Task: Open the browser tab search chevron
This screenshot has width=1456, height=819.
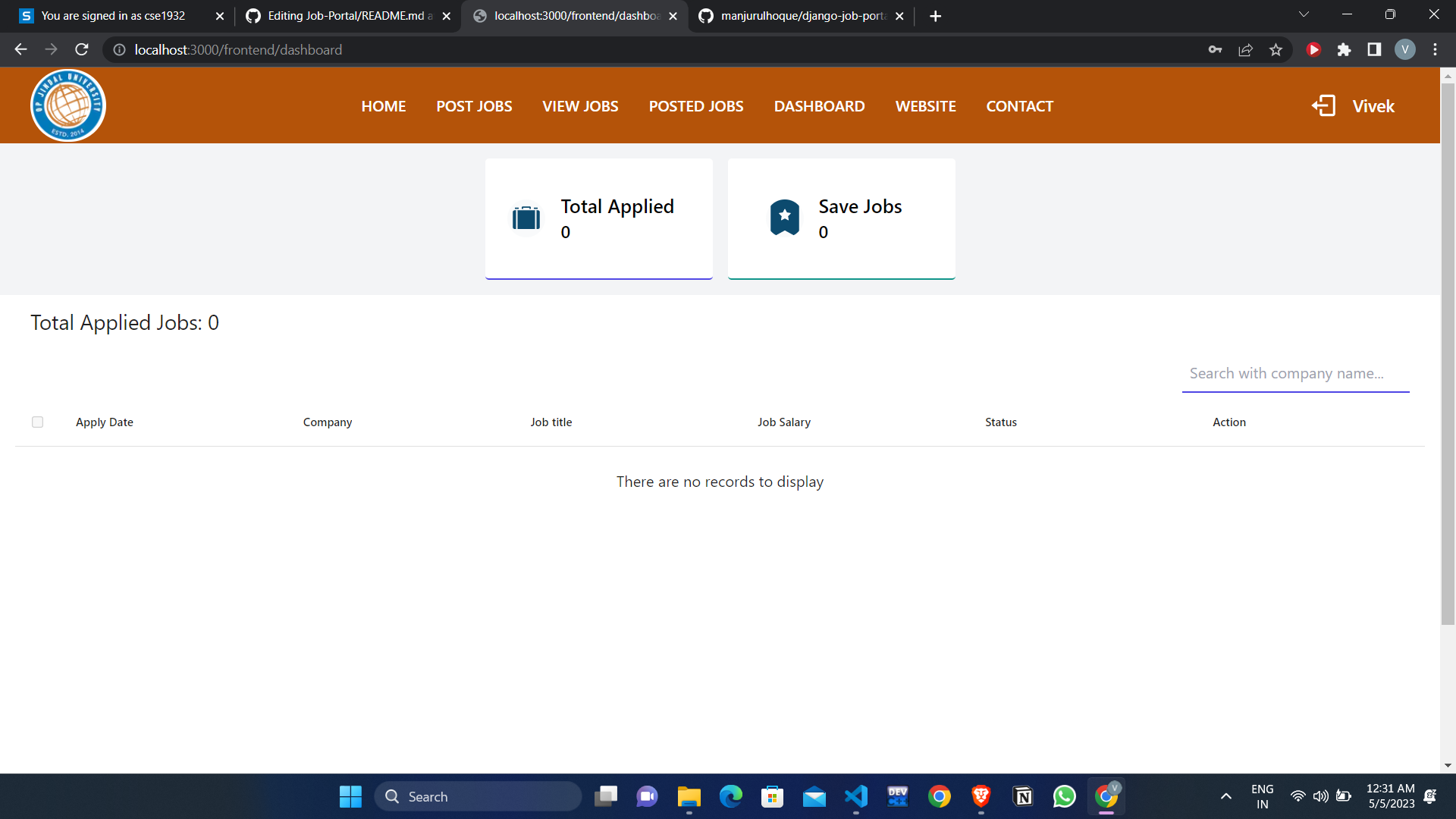Action: point(1304,14)
